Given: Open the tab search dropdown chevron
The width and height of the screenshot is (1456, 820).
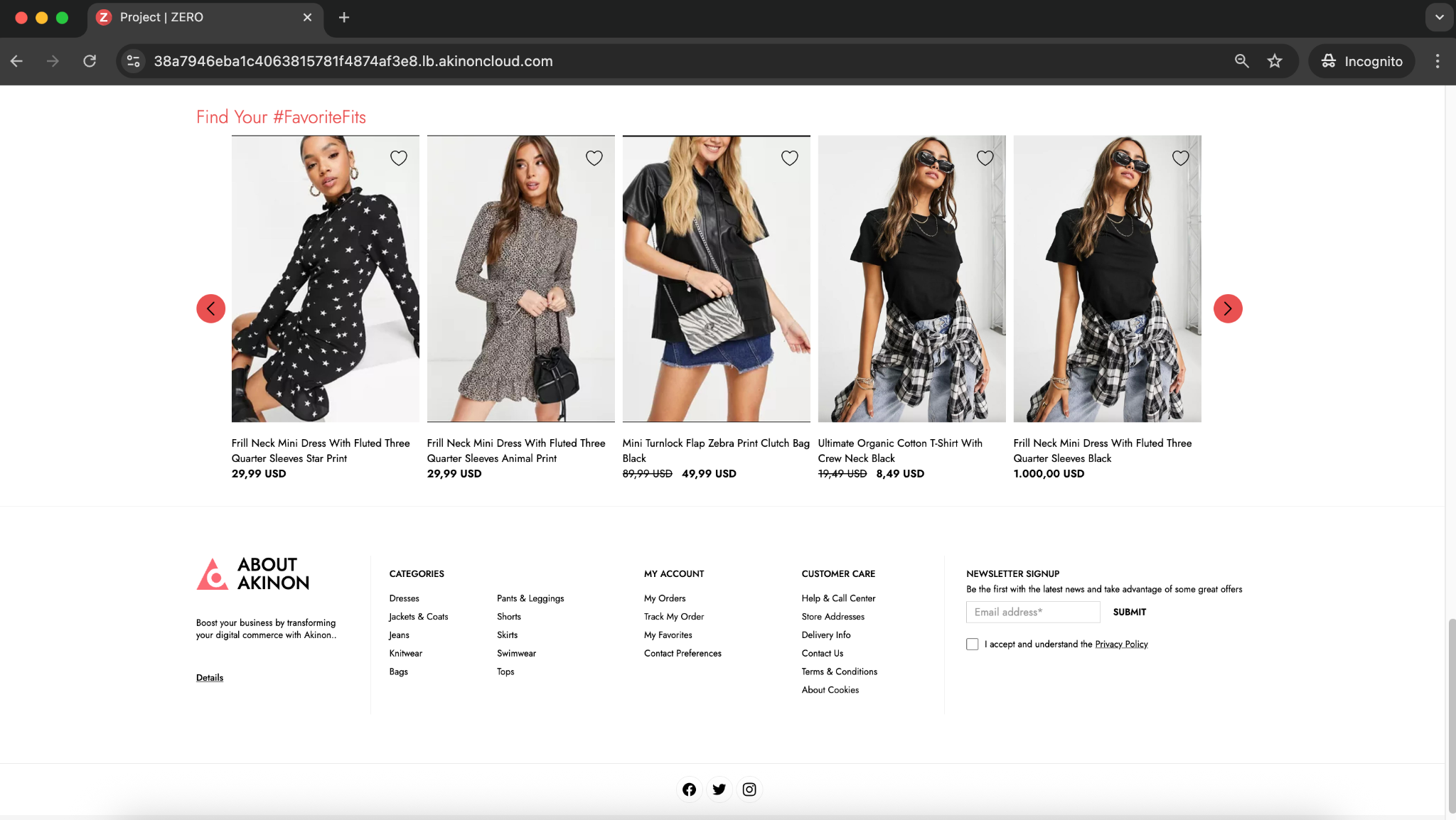Looking at the screenshot, I should pos(1439,17).
